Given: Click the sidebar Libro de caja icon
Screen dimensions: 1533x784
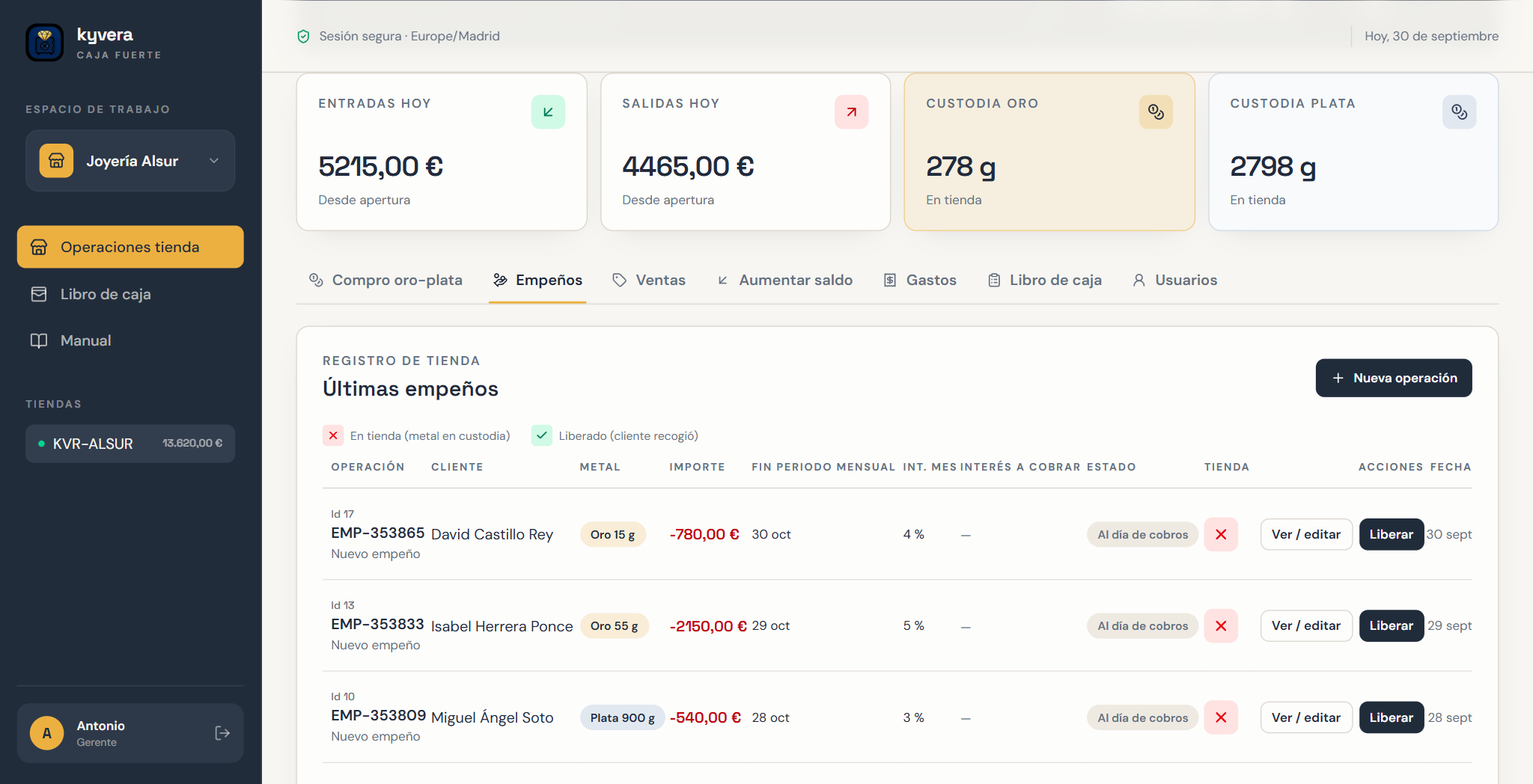Looking at the screenshot, I should (x=39, y=294).
